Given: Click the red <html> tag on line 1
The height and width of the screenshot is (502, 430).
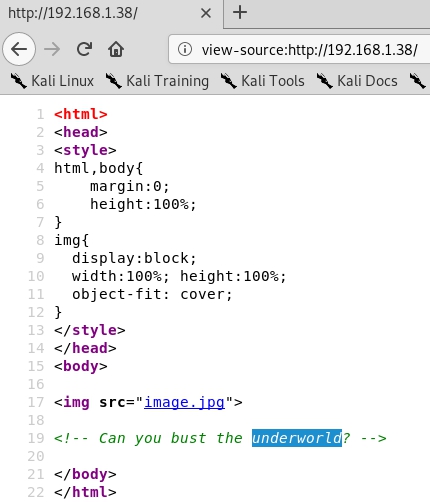Looking at the screenshot, I should click(x=81, y=114).
